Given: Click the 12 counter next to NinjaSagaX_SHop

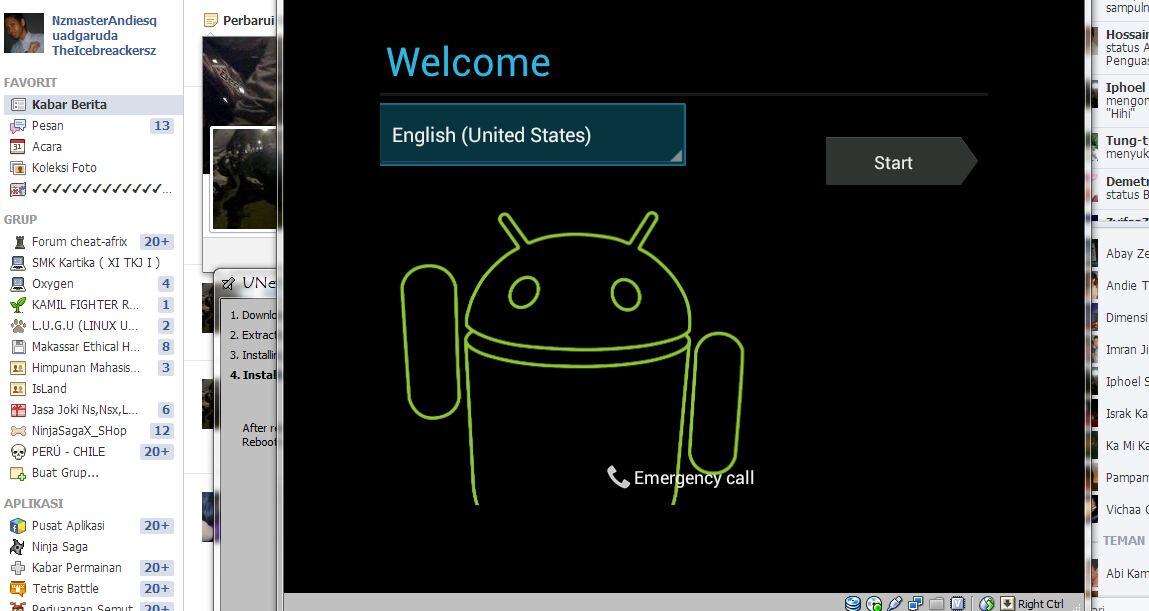Looking at the screenshot, I should (162, 431).
